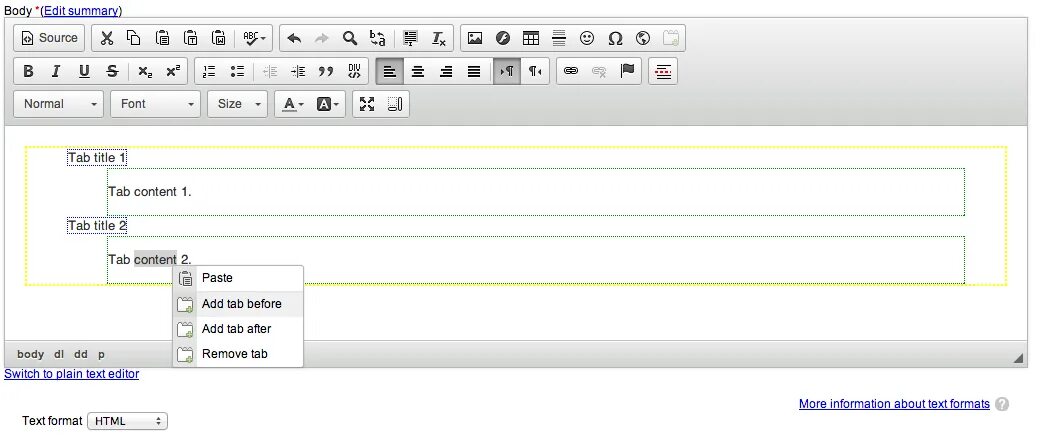
Task: Click the Flash insert icon
Action: click(x=503, y=38)
